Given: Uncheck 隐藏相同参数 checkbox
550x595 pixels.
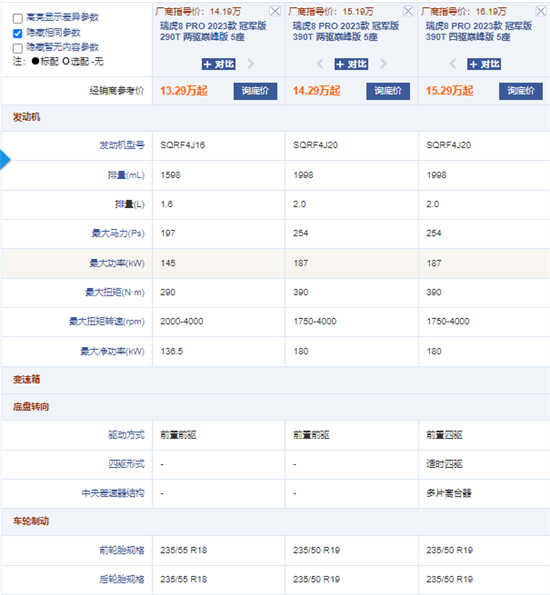Looking at the screenshot, I should point(17,33).
